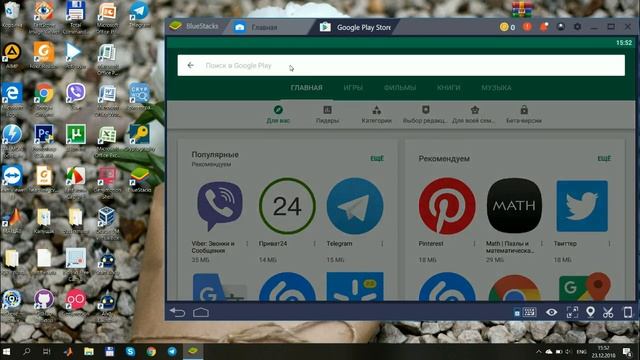Open taskbar search magnifier
The height and width of the screenshot is (360, 640).
click(27, 351)
